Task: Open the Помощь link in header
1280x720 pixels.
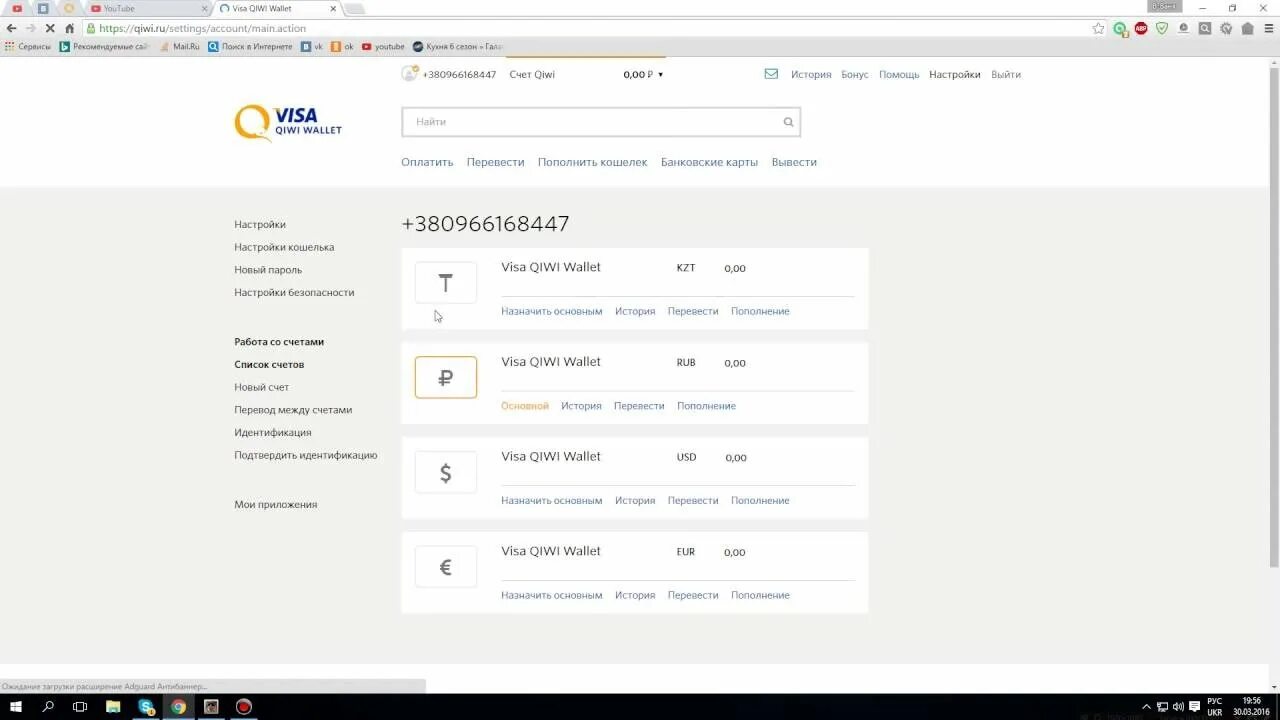Action: coord(899,75)
